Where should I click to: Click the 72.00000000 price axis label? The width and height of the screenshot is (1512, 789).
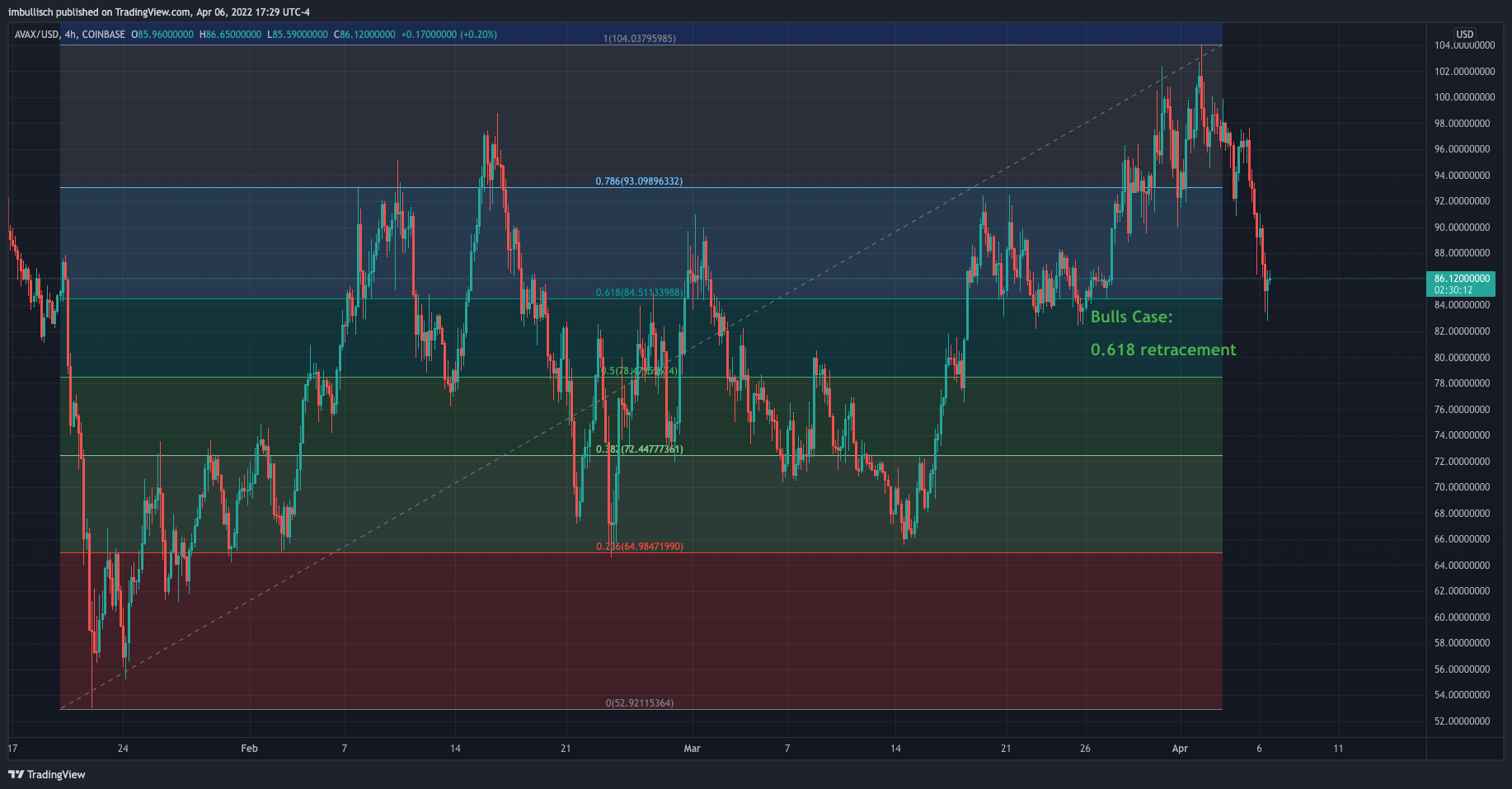pyautogui.click(x=1464, y=462)
